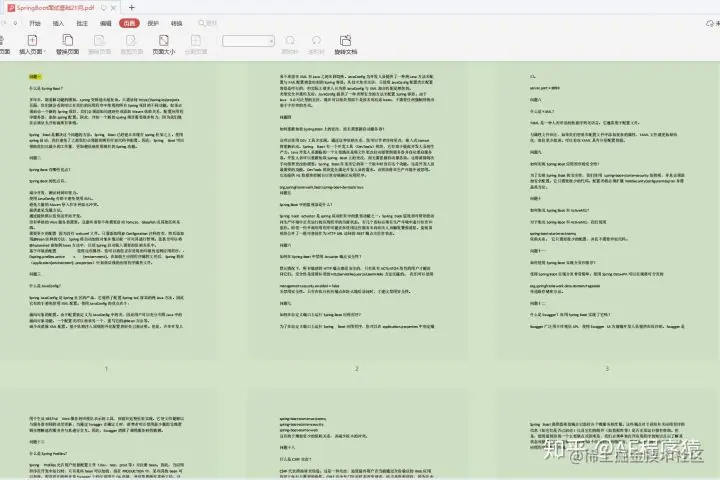The width and height of the screenshot is (720, 480).
Task: Click the quick-access dropdown left of 开始
Action: (15, 23)
